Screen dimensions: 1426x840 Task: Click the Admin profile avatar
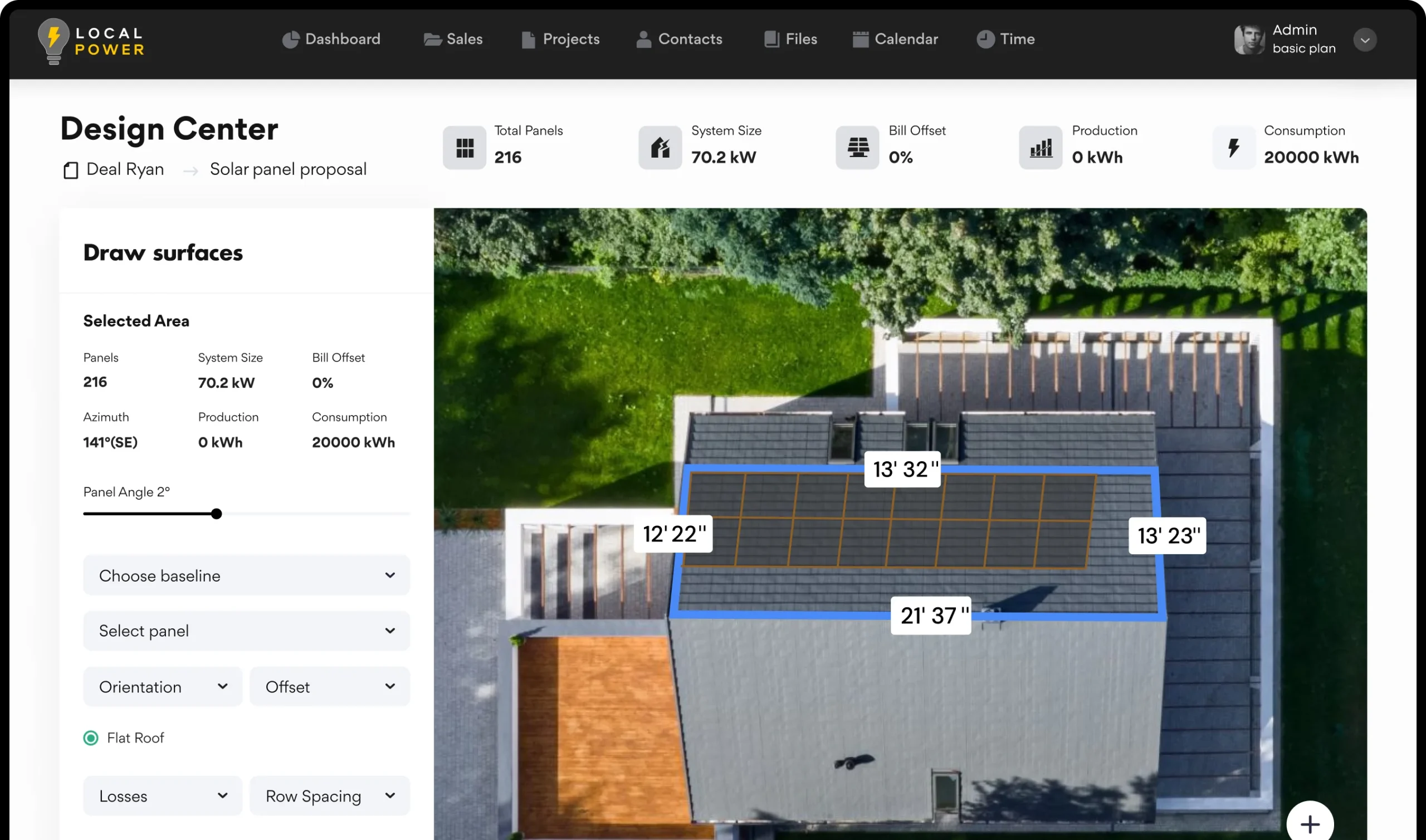click(x=1249, y=40)
